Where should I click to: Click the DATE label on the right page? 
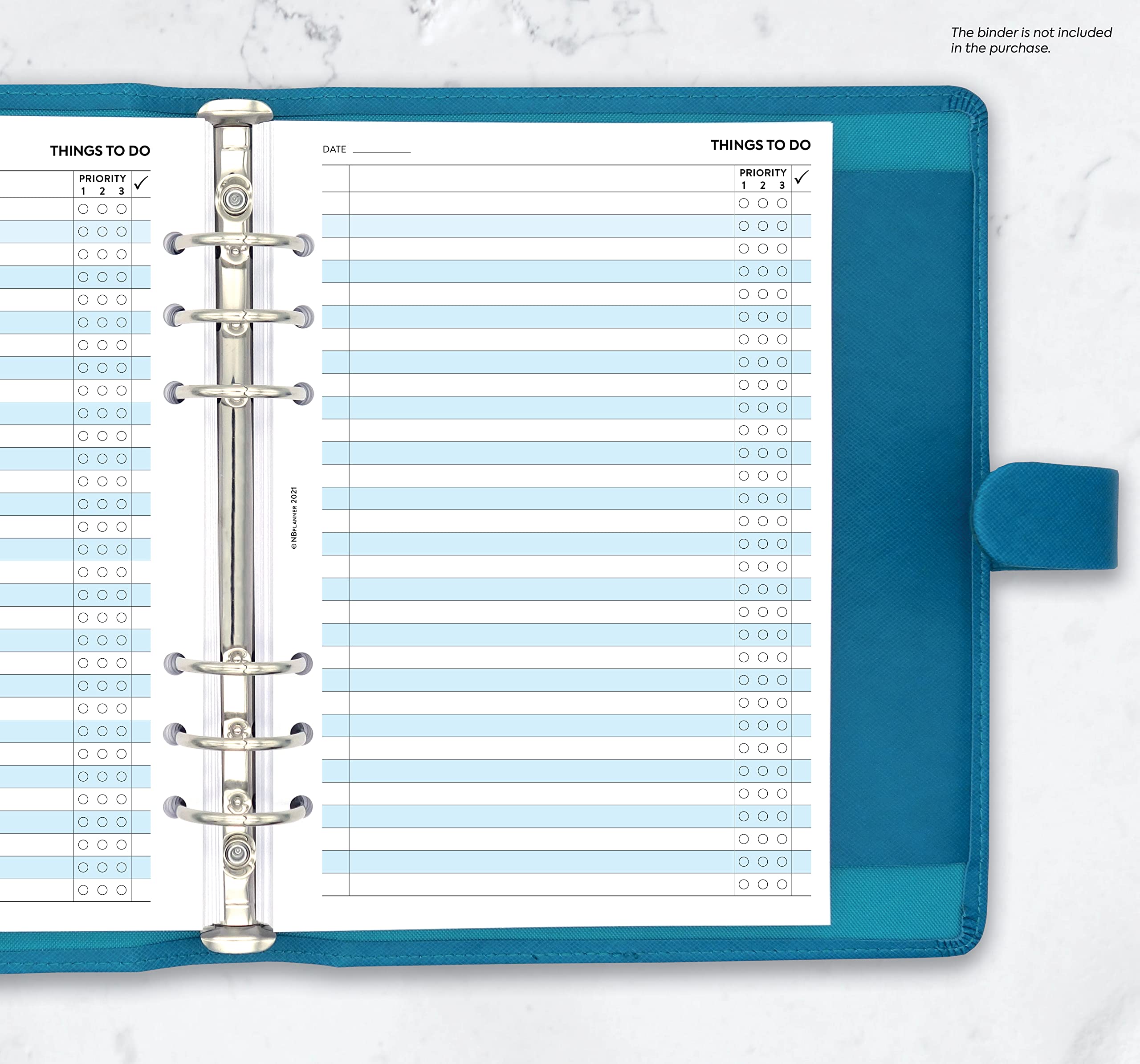(334, 149)
